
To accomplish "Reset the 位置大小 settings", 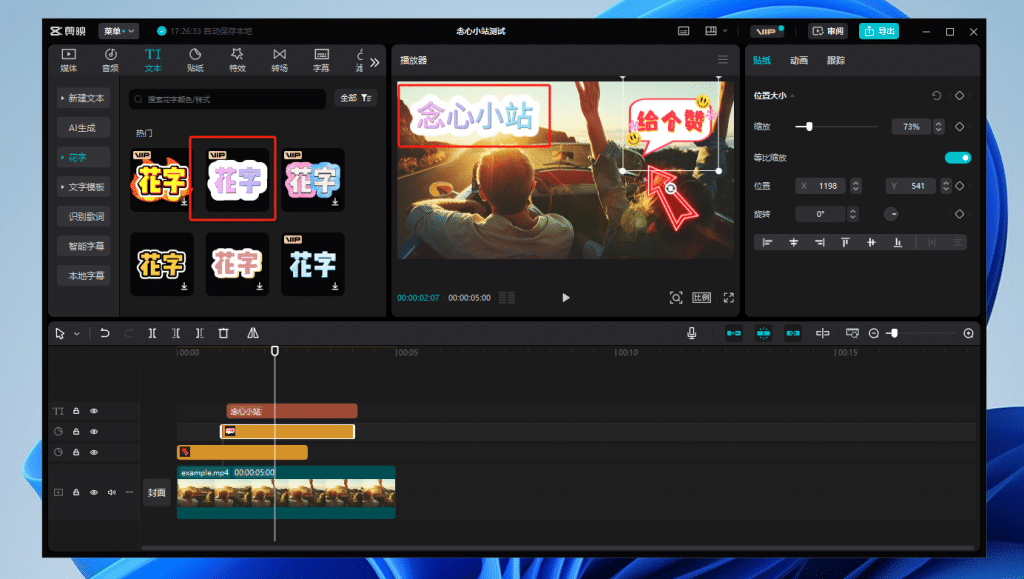I will point(936,95).
